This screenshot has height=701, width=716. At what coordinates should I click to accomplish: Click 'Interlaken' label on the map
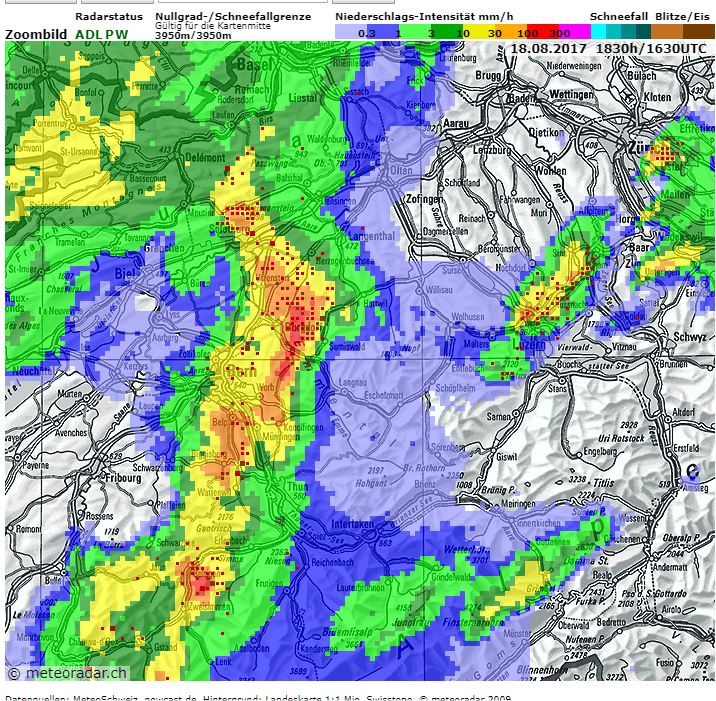point(353,524)
